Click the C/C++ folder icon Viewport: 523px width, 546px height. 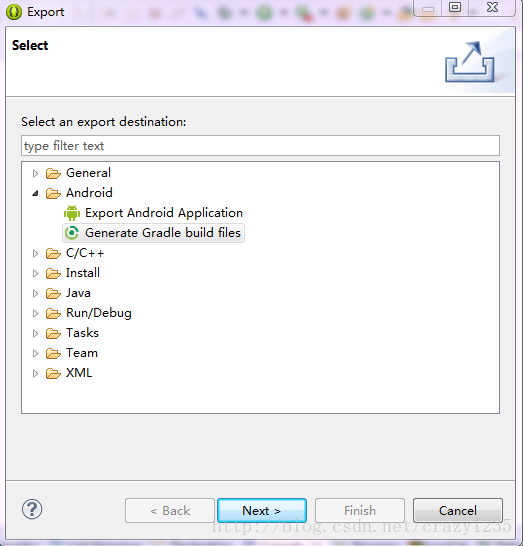(x=53, y=254)
